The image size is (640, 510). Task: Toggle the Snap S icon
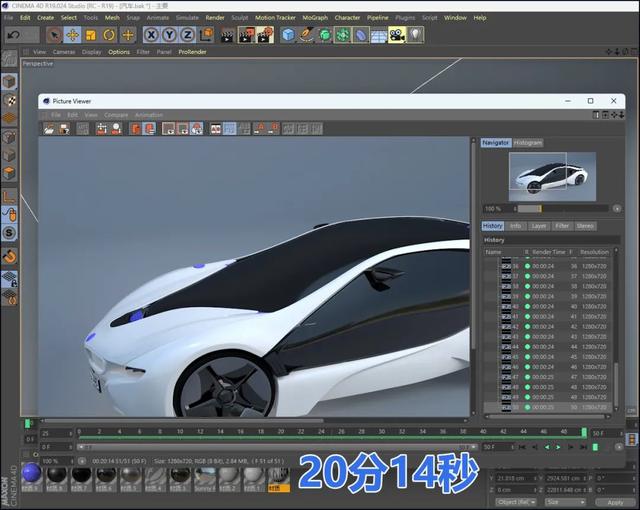tap(9, 233)
